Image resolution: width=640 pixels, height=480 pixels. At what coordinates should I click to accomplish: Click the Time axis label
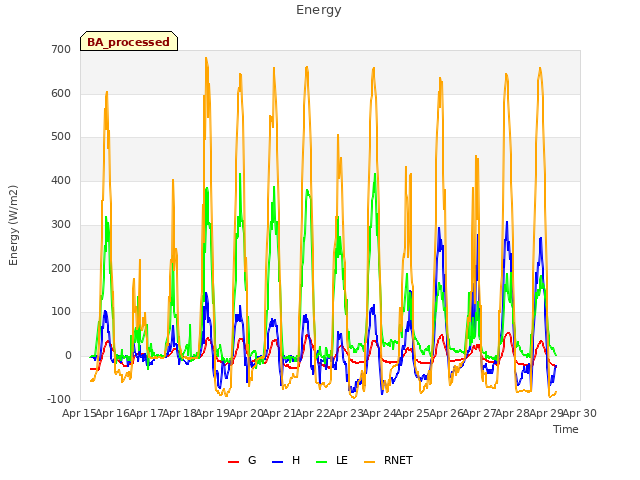click(566, 429)
